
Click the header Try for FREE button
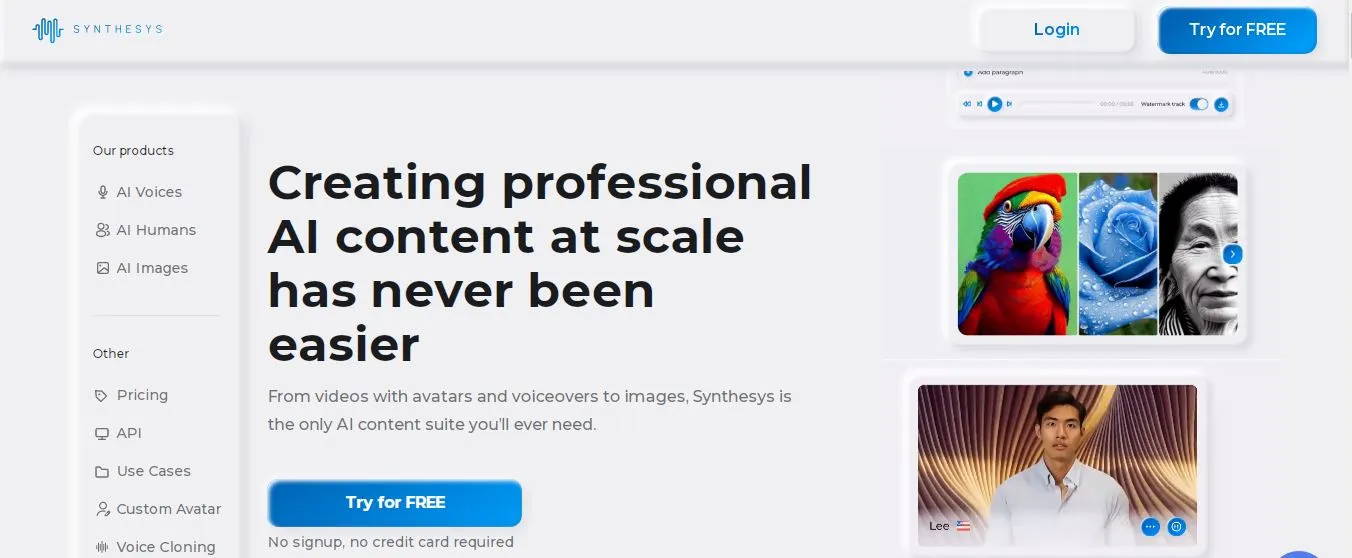click(x=1237, y=30)
